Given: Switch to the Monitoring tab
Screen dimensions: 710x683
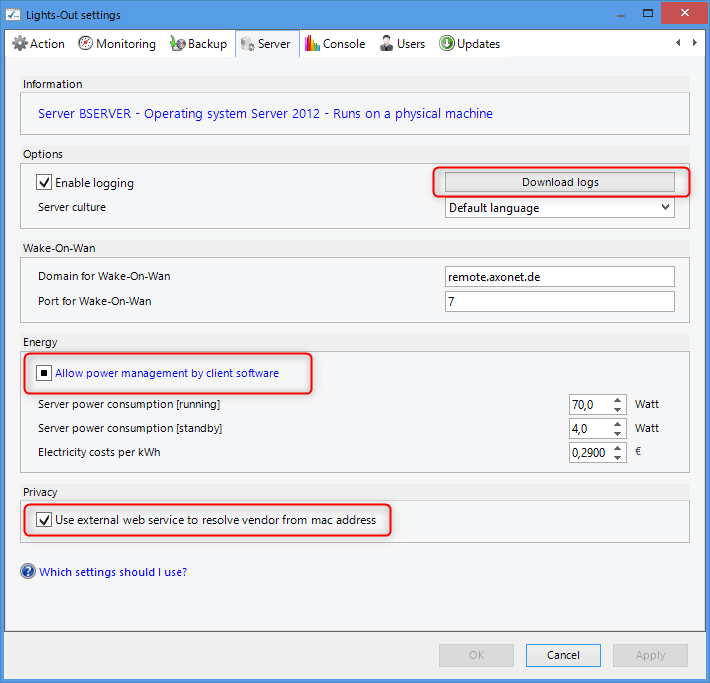Looking at the screenshot, I should 117,43.
